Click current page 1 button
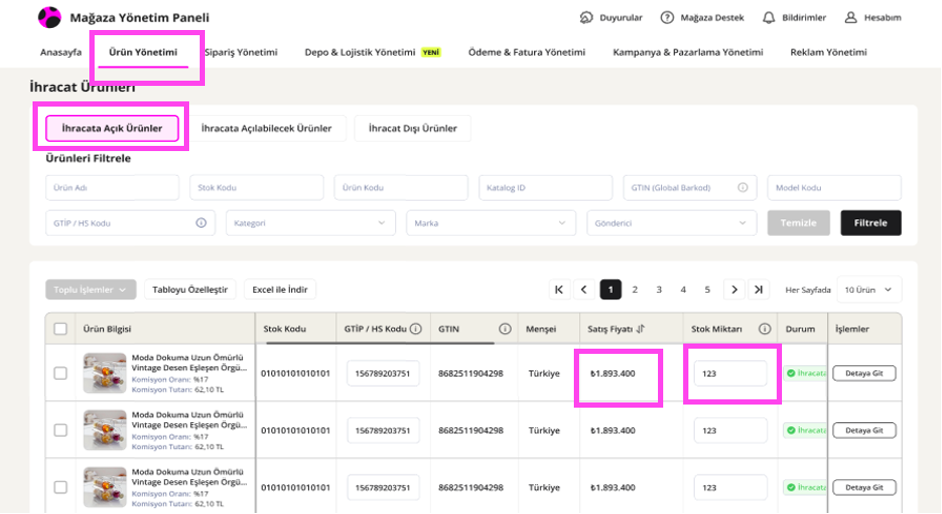The height and width of the screenshot is (514, 942). (610, 289)
